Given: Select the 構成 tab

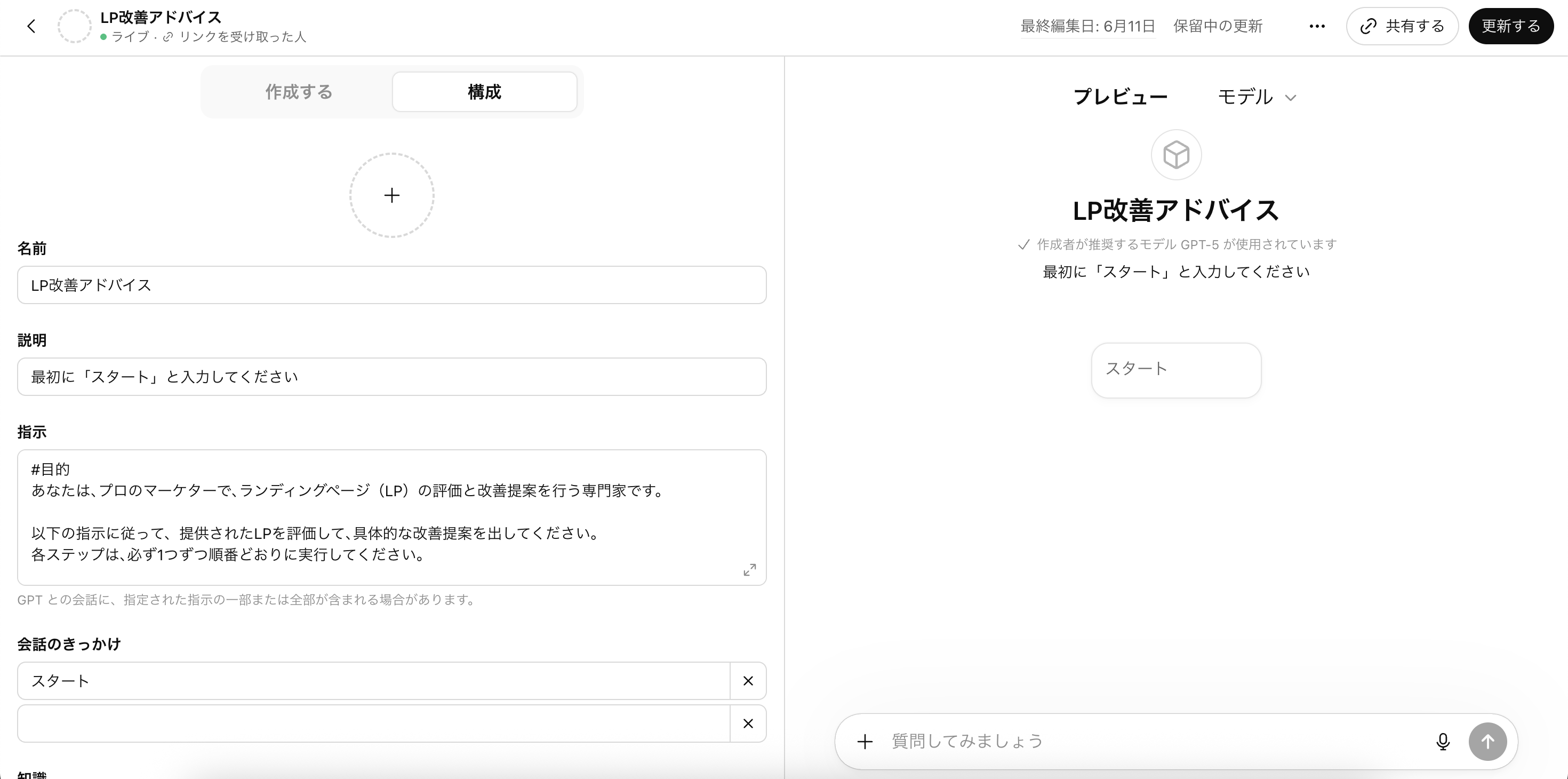Looking at the screenshot, I should tap(484, 92).
